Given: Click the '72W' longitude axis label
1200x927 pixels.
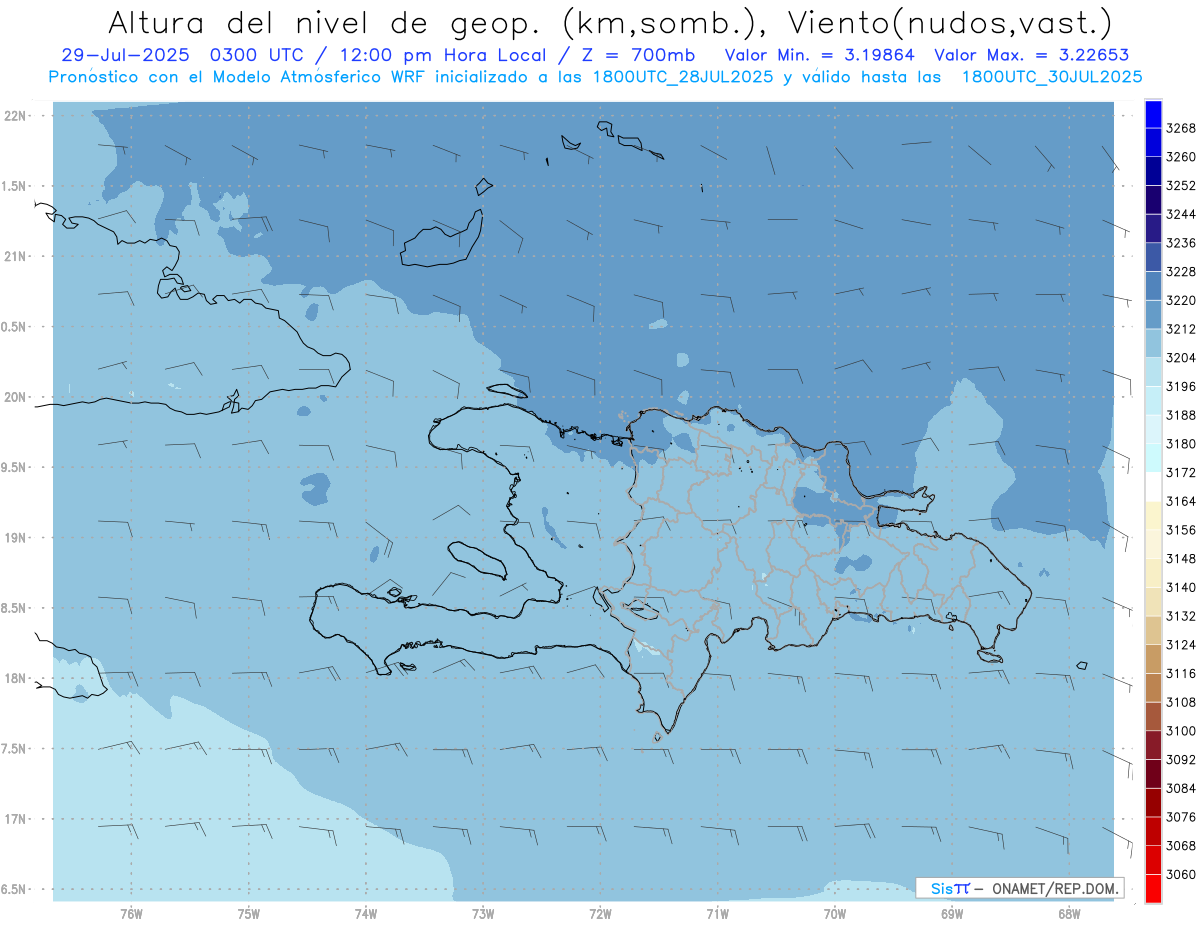Looking at the screenshot, I should [600, 913].
